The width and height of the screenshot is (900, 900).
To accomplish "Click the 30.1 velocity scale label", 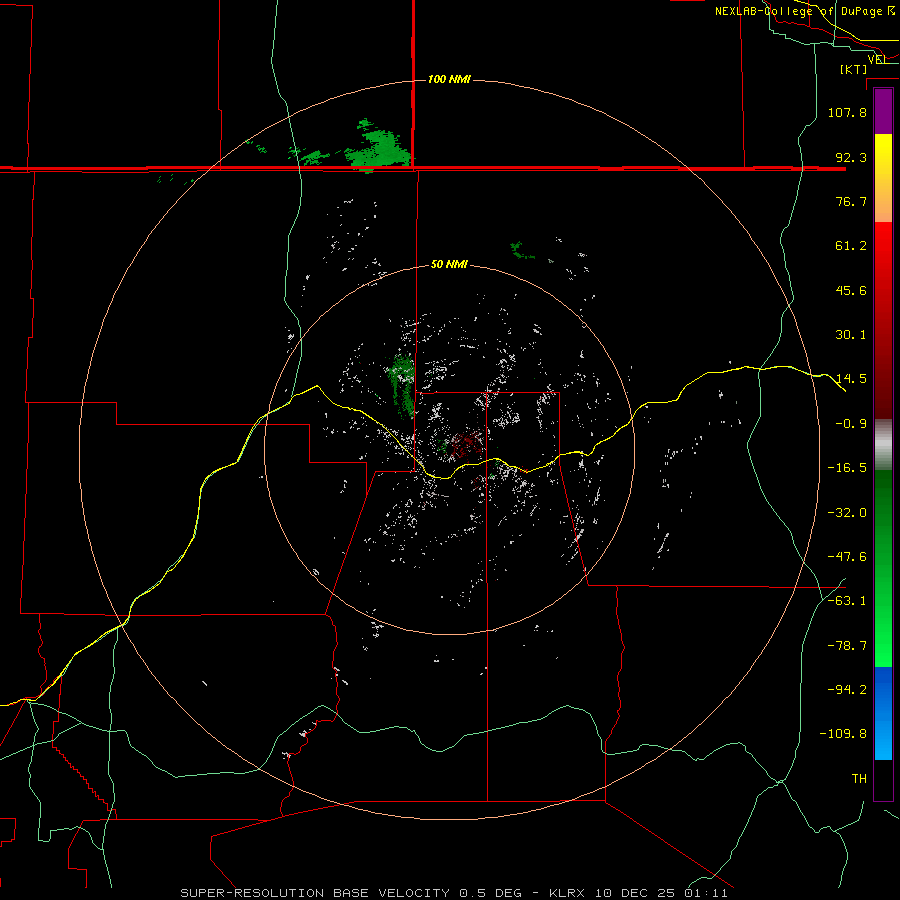I will (x=851, y=335).
